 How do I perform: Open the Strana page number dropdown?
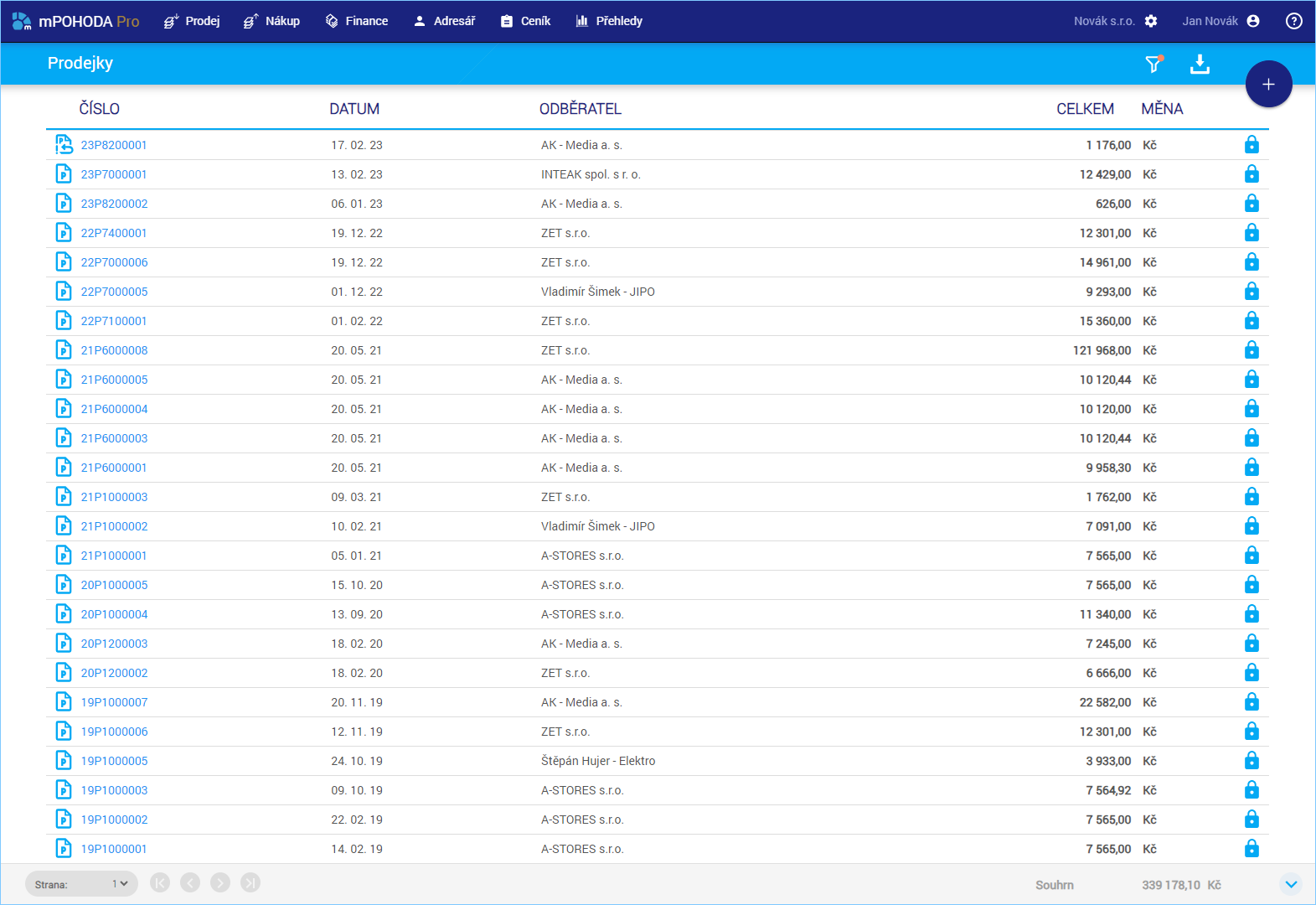tap(82, 884)
